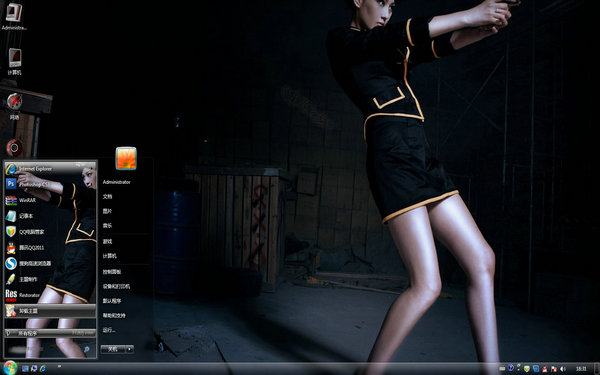Expand the arrow next to 关机 button
The image size is (600, 375).
tap(130, 349)
